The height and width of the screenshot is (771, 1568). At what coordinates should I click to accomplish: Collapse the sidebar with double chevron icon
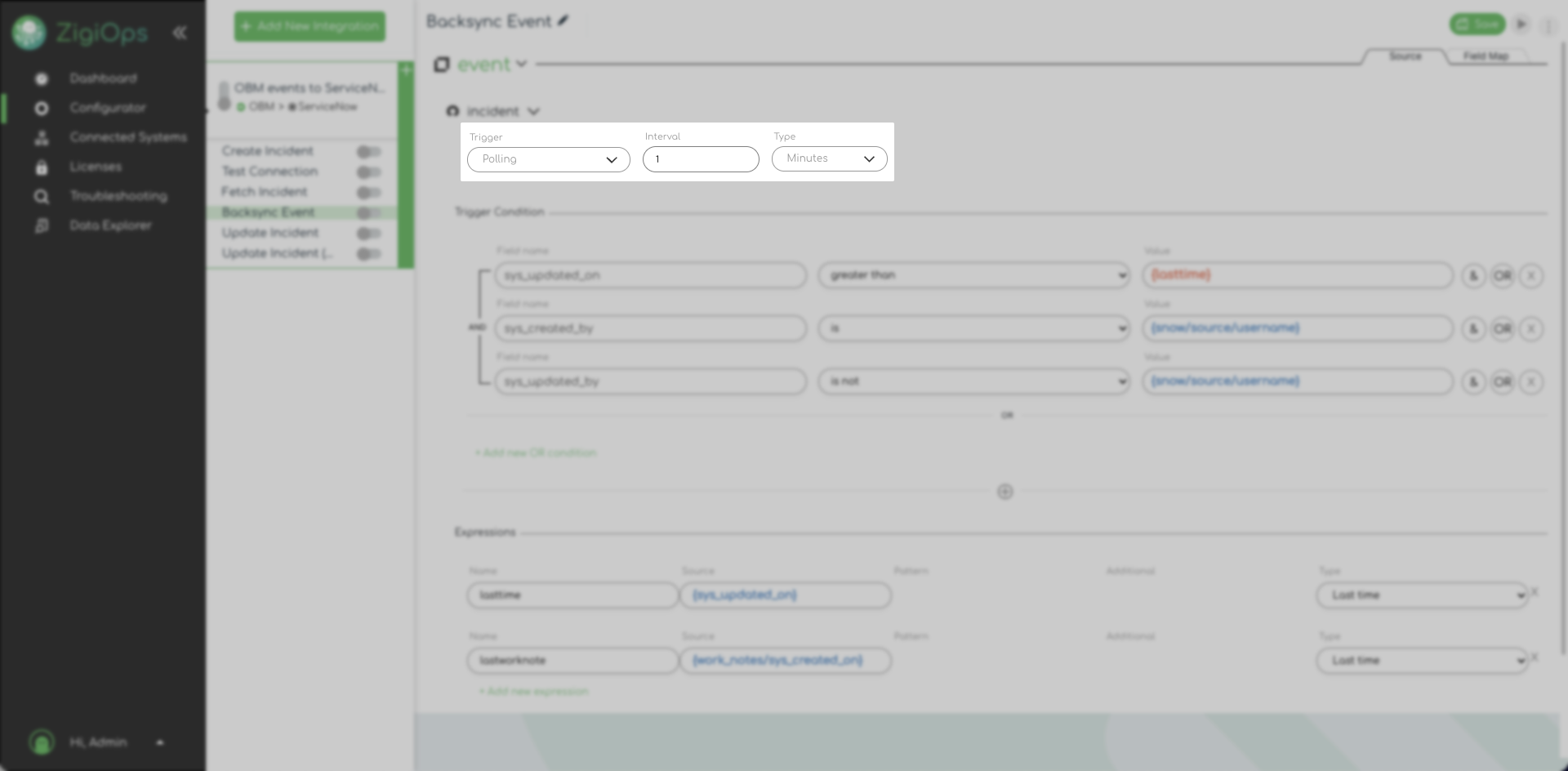[180, 33]
